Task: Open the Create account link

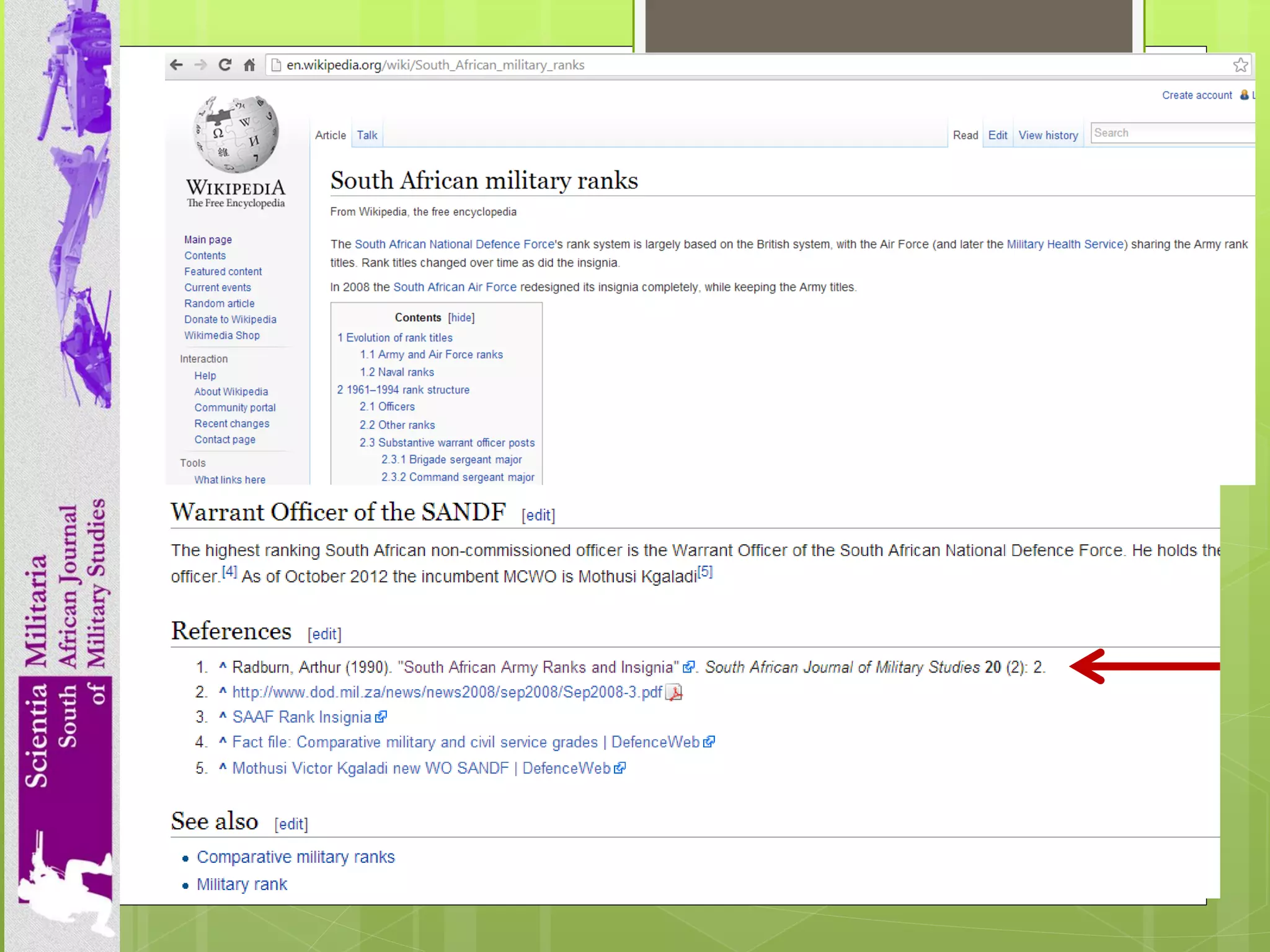Action: click(x=1197, y=95)
